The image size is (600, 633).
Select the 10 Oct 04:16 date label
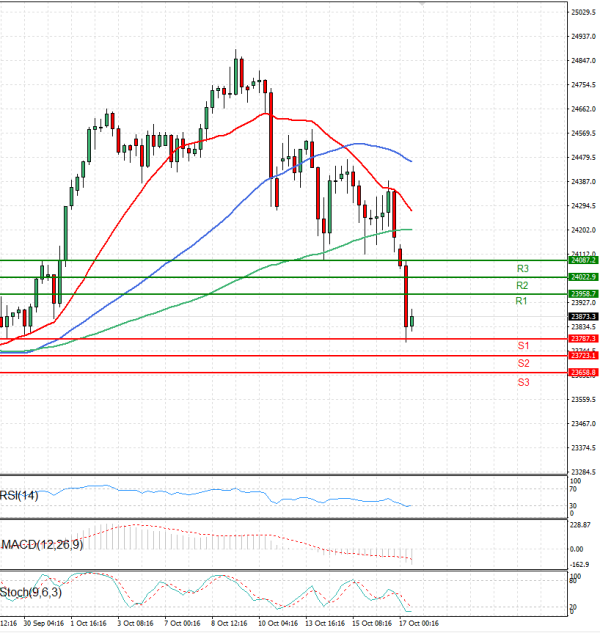point(278,623)
